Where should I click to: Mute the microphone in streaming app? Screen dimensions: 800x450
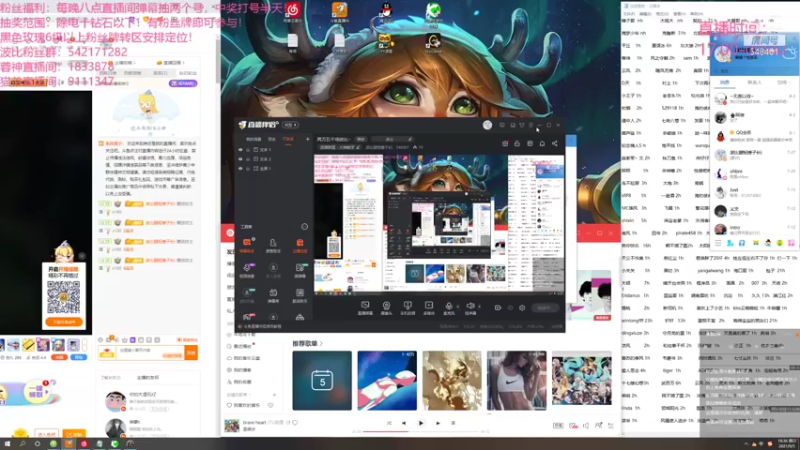coord(448,308)
